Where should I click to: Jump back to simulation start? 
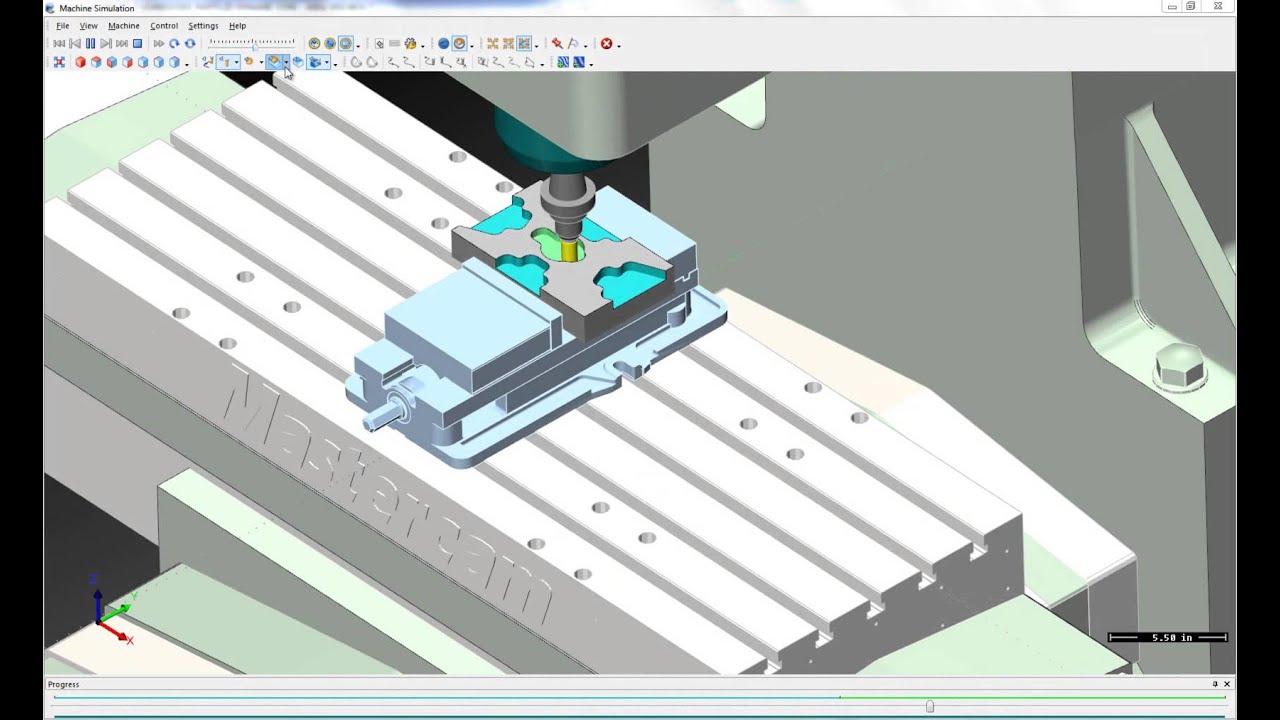click(59, 44)
